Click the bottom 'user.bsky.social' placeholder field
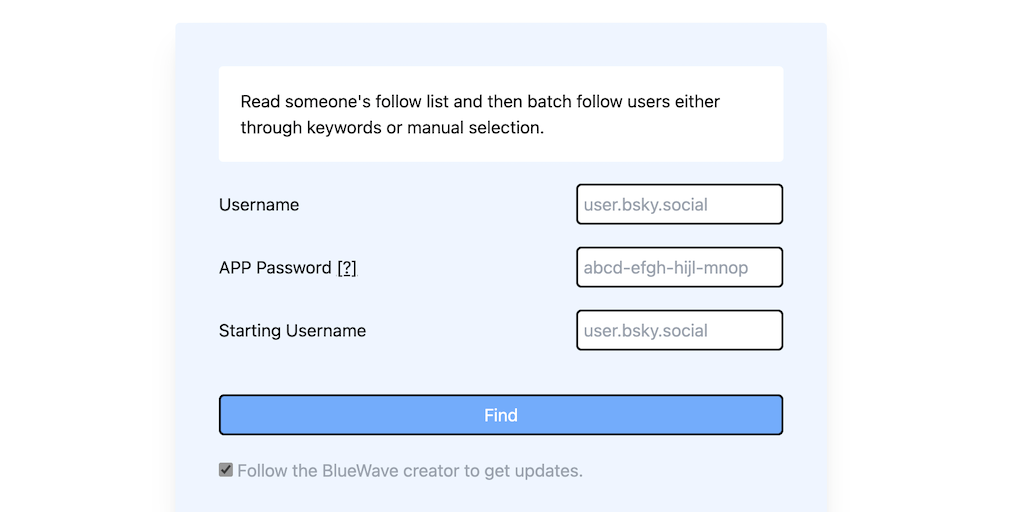This screenshot has height=512, width=1024. (x=679, y=330)
